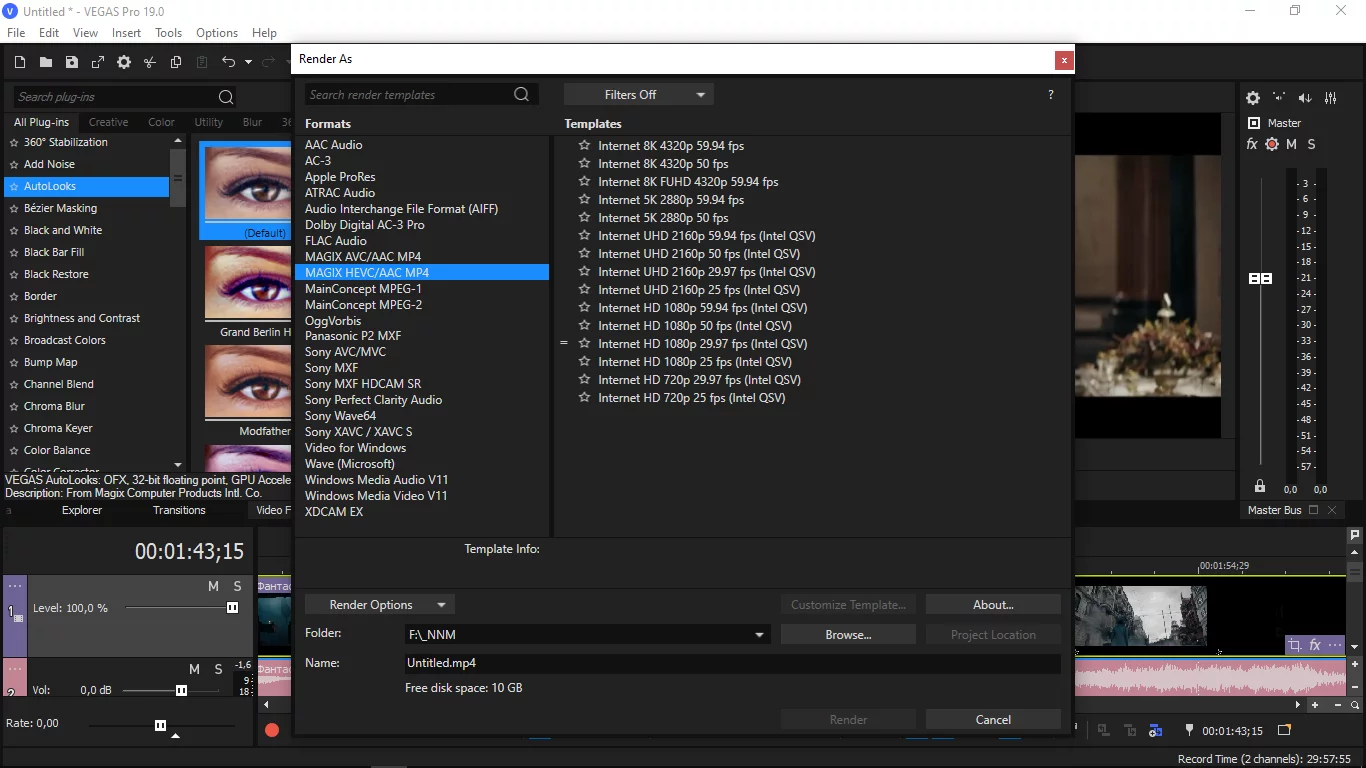Solo the Master bus

1311,144
